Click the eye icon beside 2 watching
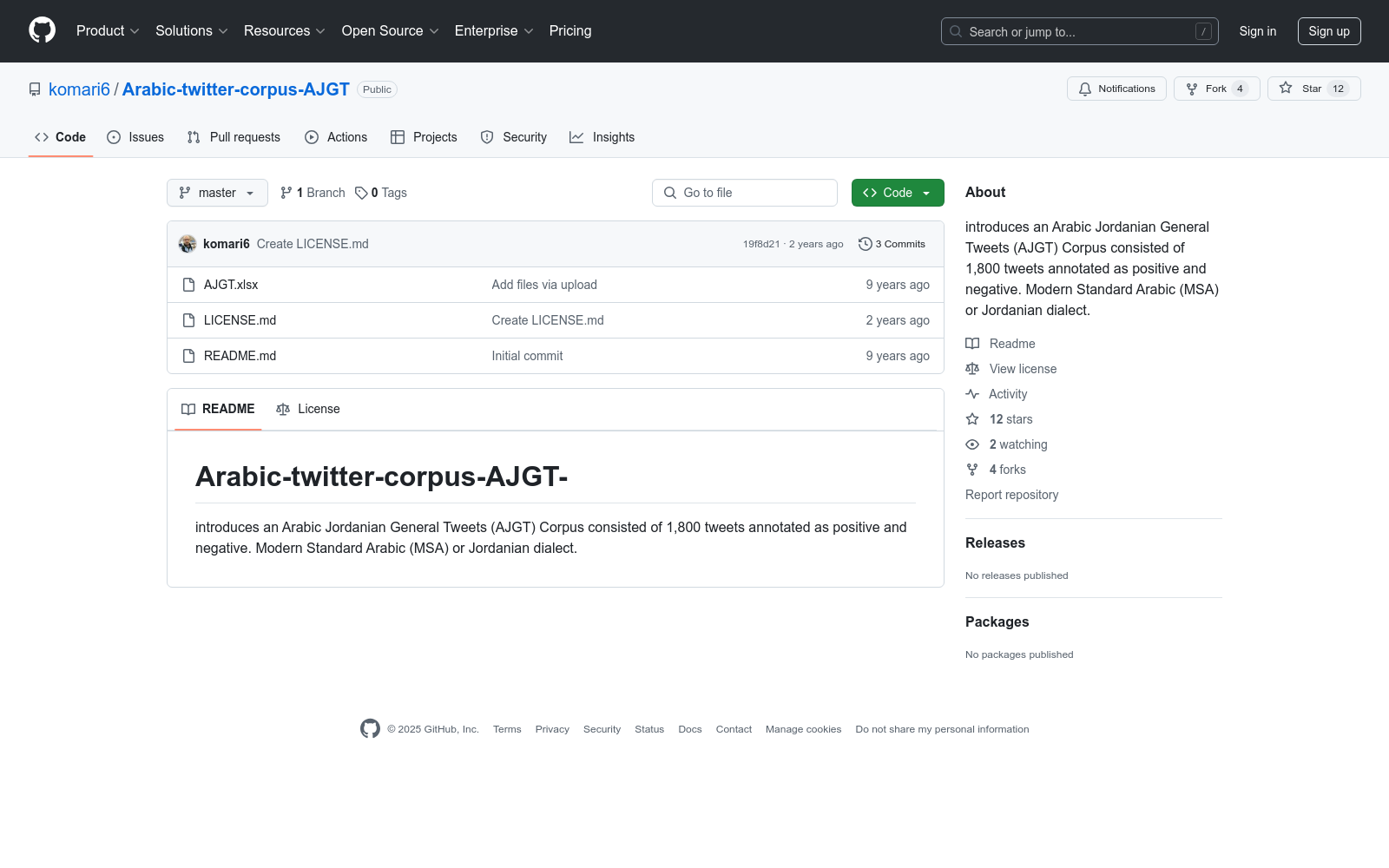 pos(972,444)
